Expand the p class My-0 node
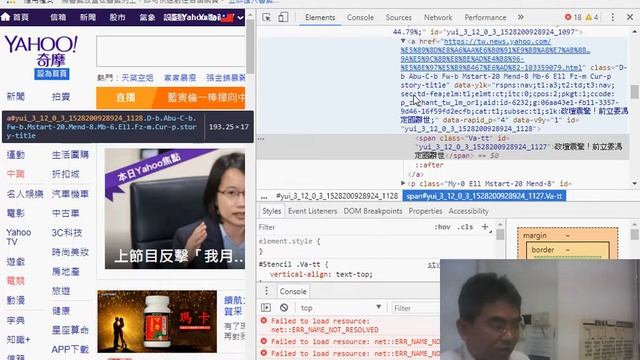 point(403,183)
